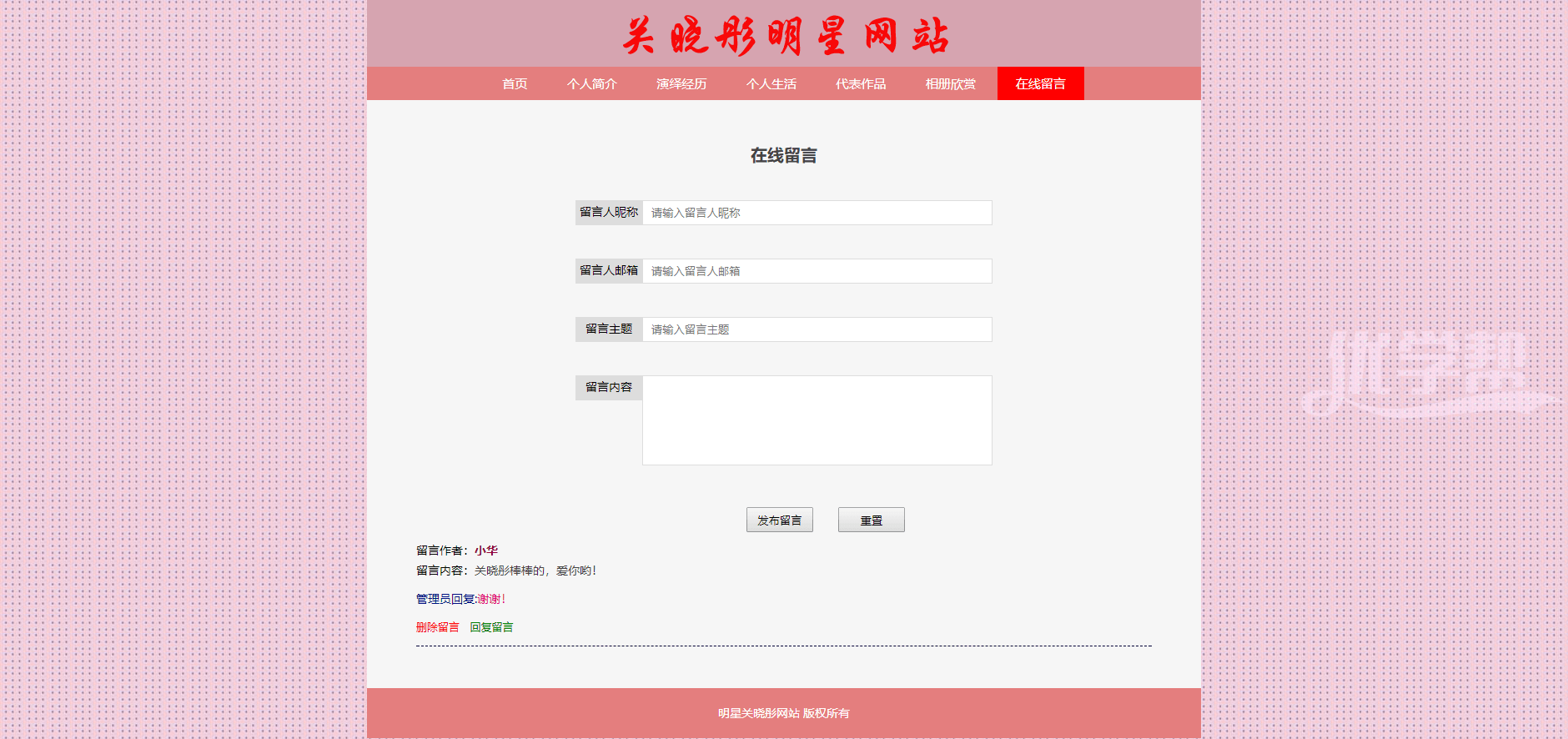Click the active 在线留言 tab
Screen dimensions: 1568x739
click(x=1040, y=83)
